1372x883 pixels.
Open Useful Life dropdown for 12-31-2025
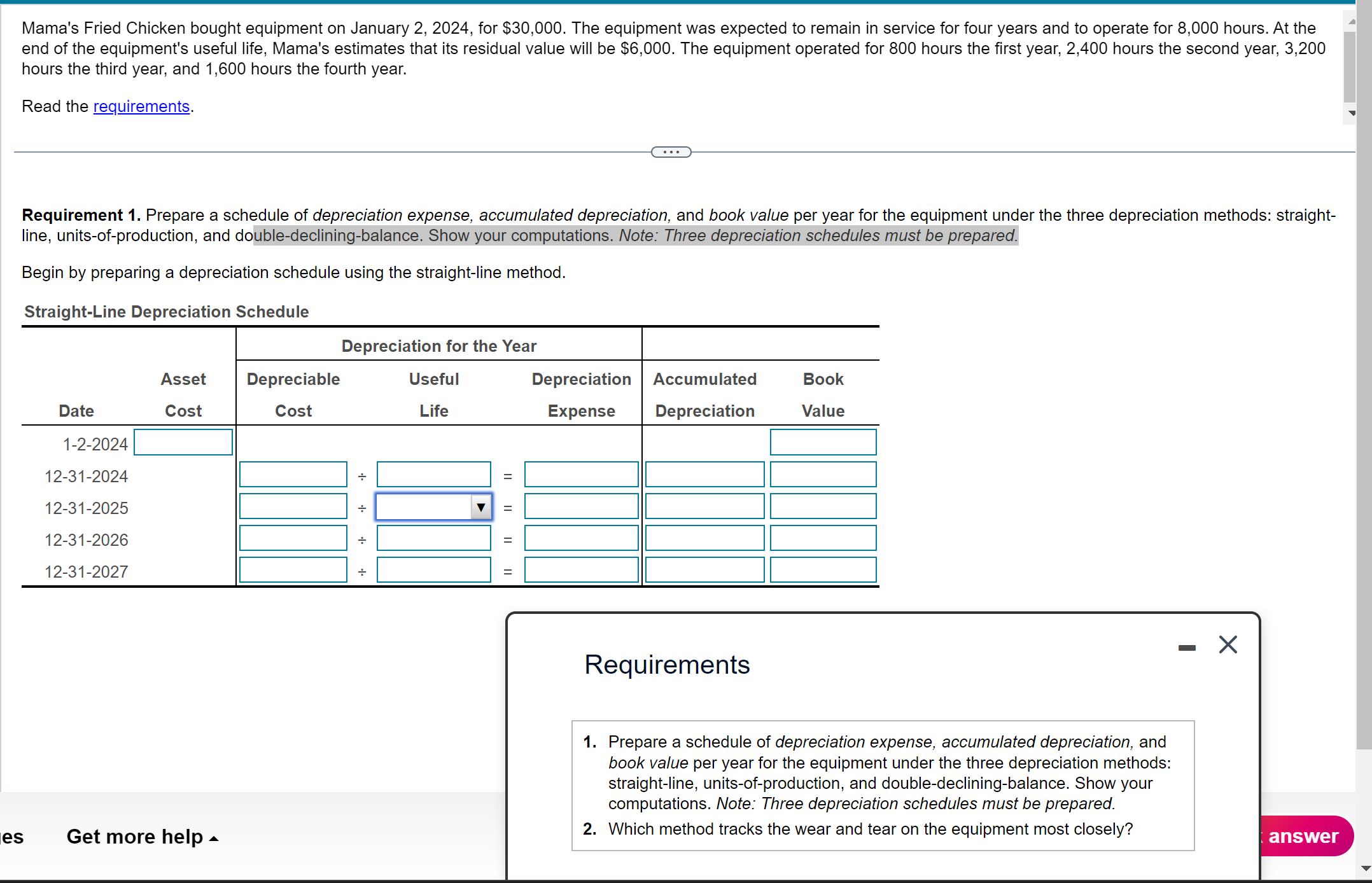pos(481,507)
